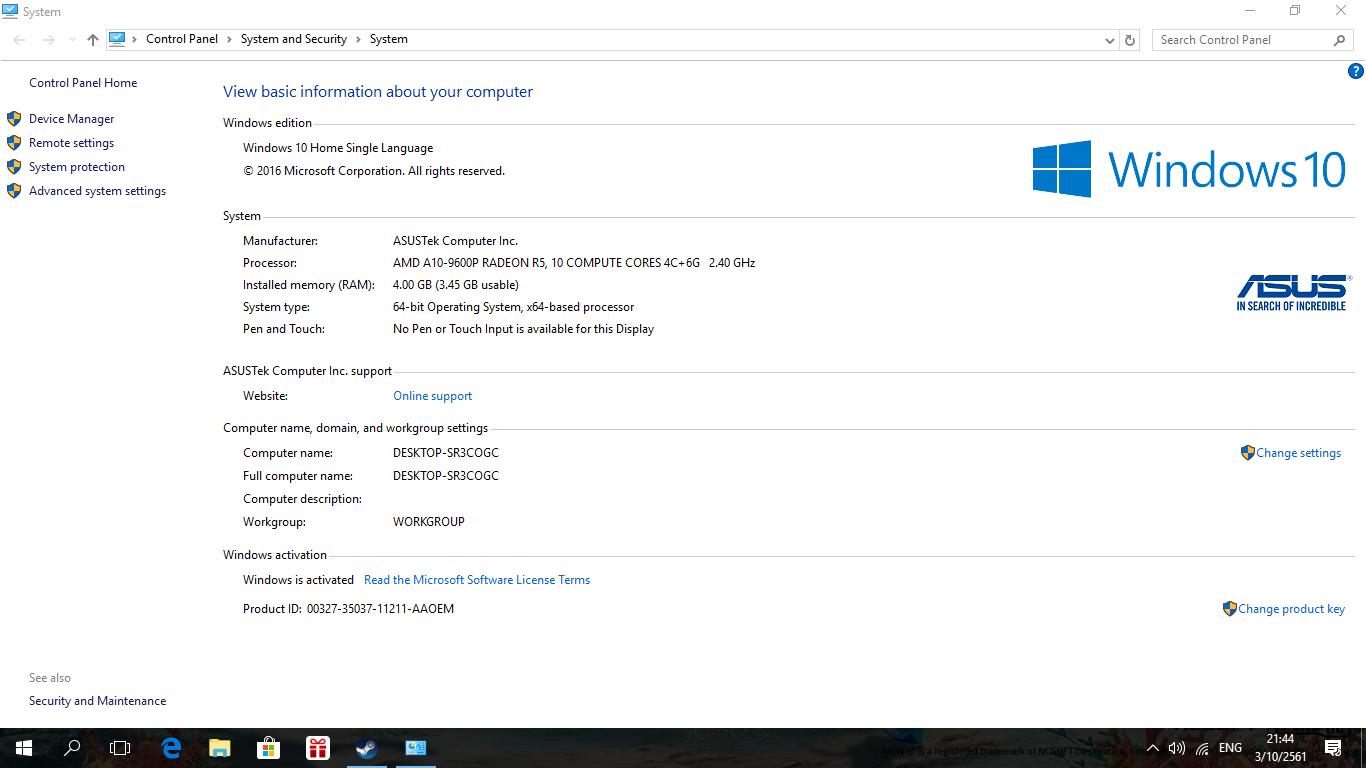Image resolution: width=1366 pixels, height=768 pixels.
Task: Click the magnifier icon in Search Control Panel
Action: coord(1339,40)
